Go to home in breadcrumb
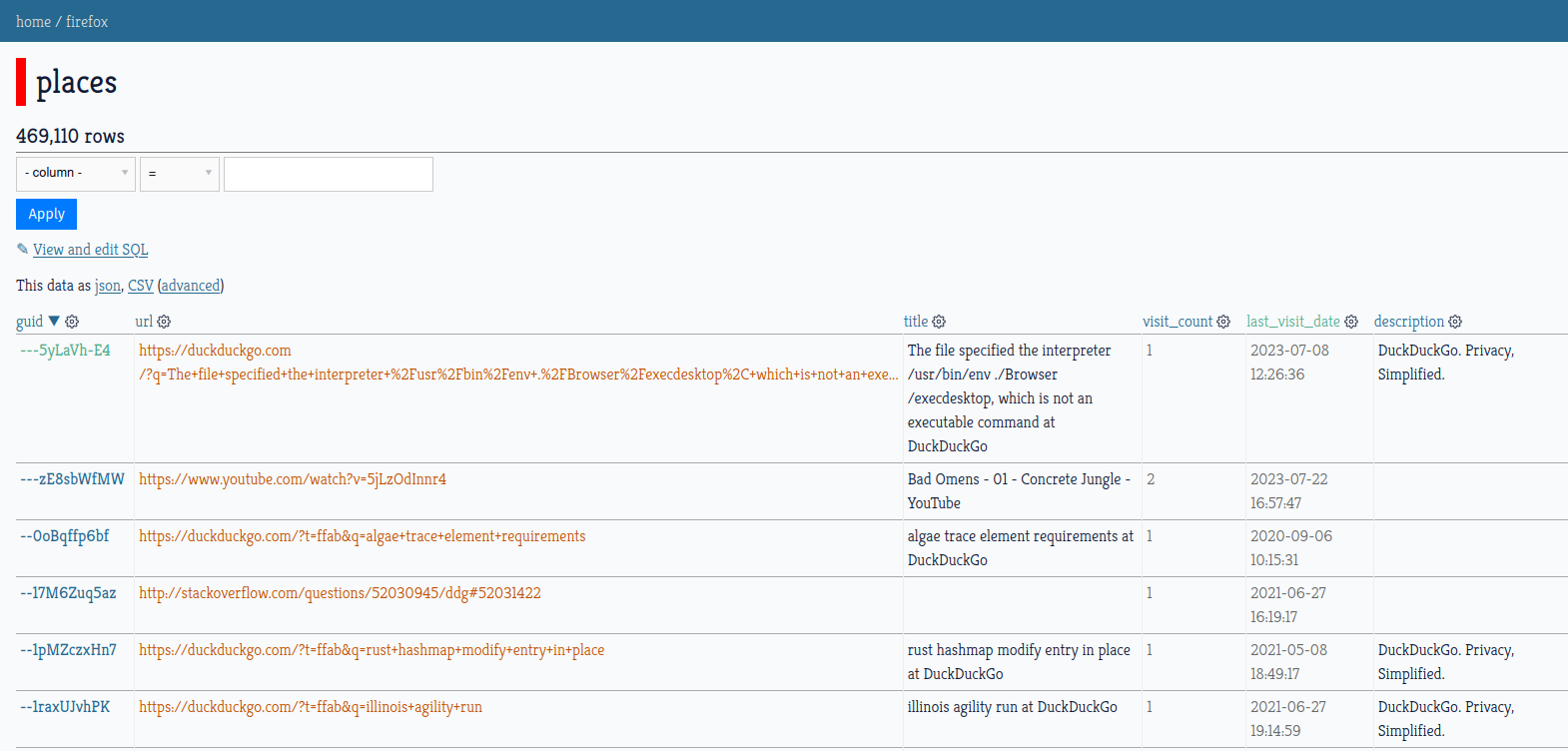The image size is (1568, 751). (33, 21)
